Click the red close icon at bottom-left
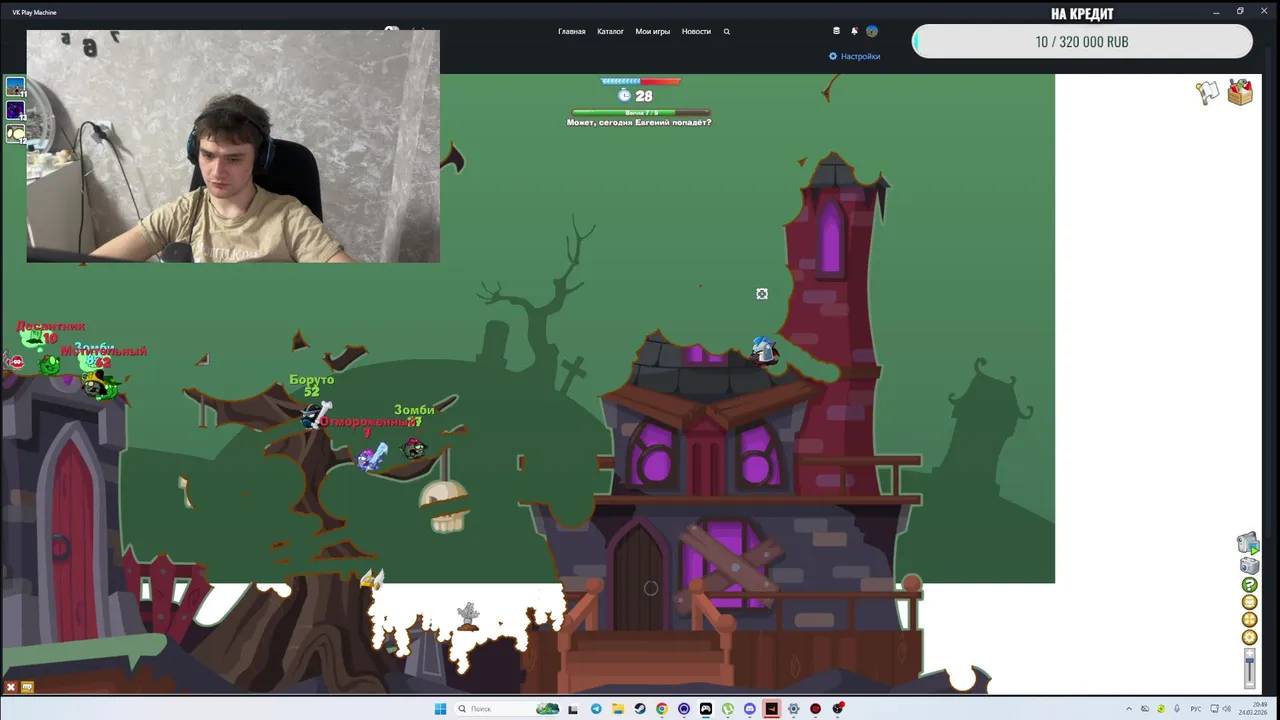1280x720 pixels. [11, 687]
